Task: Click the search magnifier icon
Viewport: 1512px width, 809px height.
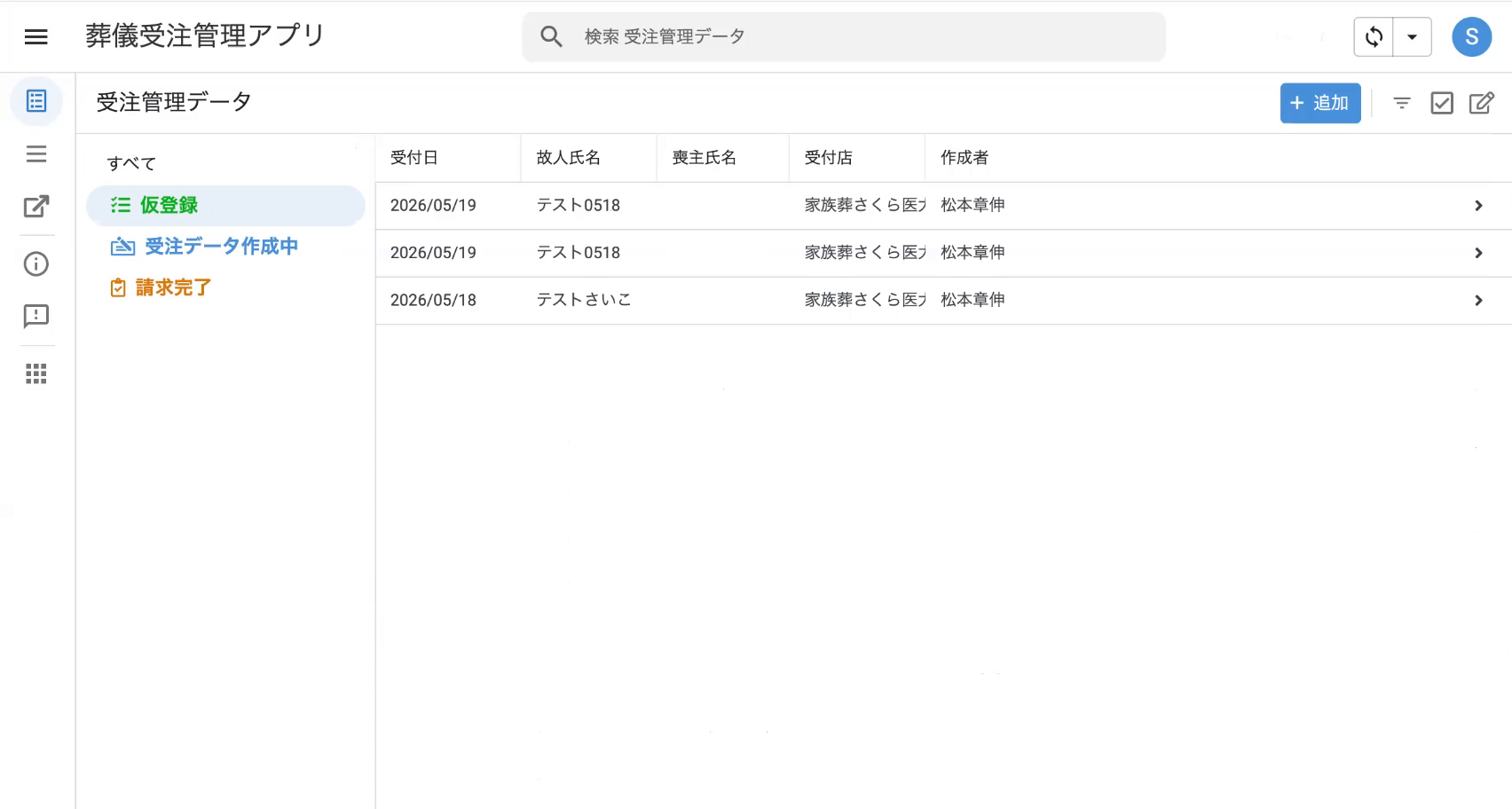Action: tap(551, 36)
